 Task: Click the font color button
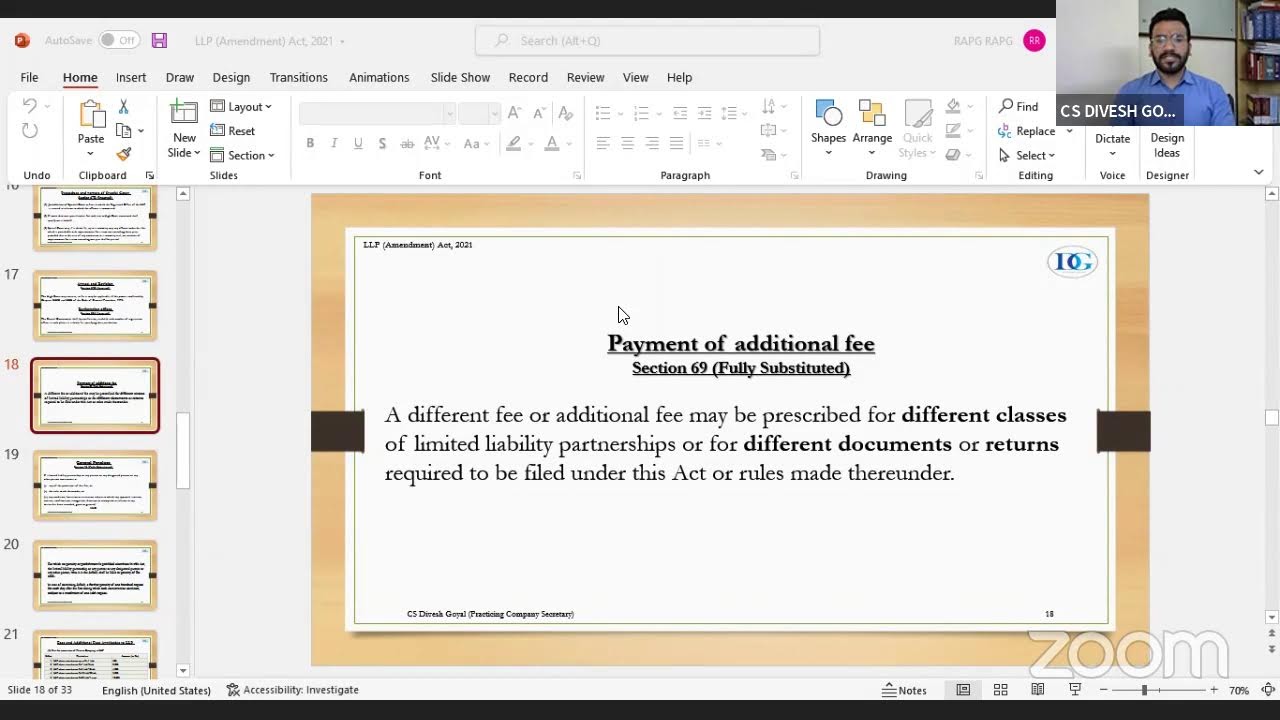point(551,144)
